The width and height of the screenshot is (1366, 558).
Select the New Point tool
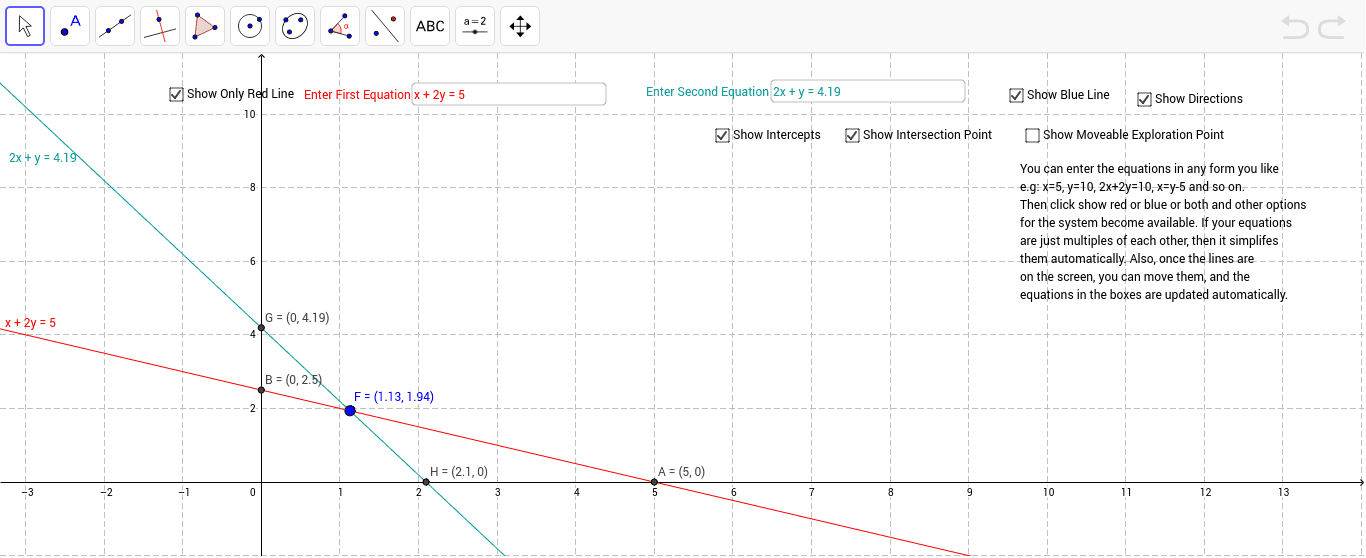coord(70,26)
